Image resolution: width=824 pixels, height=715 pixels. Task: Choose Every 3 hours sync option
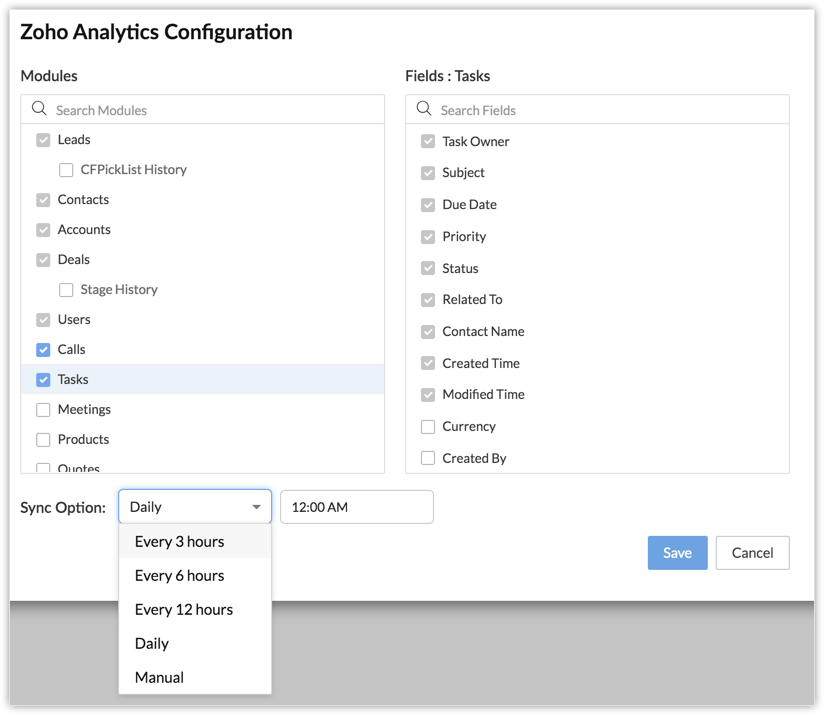(180, 542)
